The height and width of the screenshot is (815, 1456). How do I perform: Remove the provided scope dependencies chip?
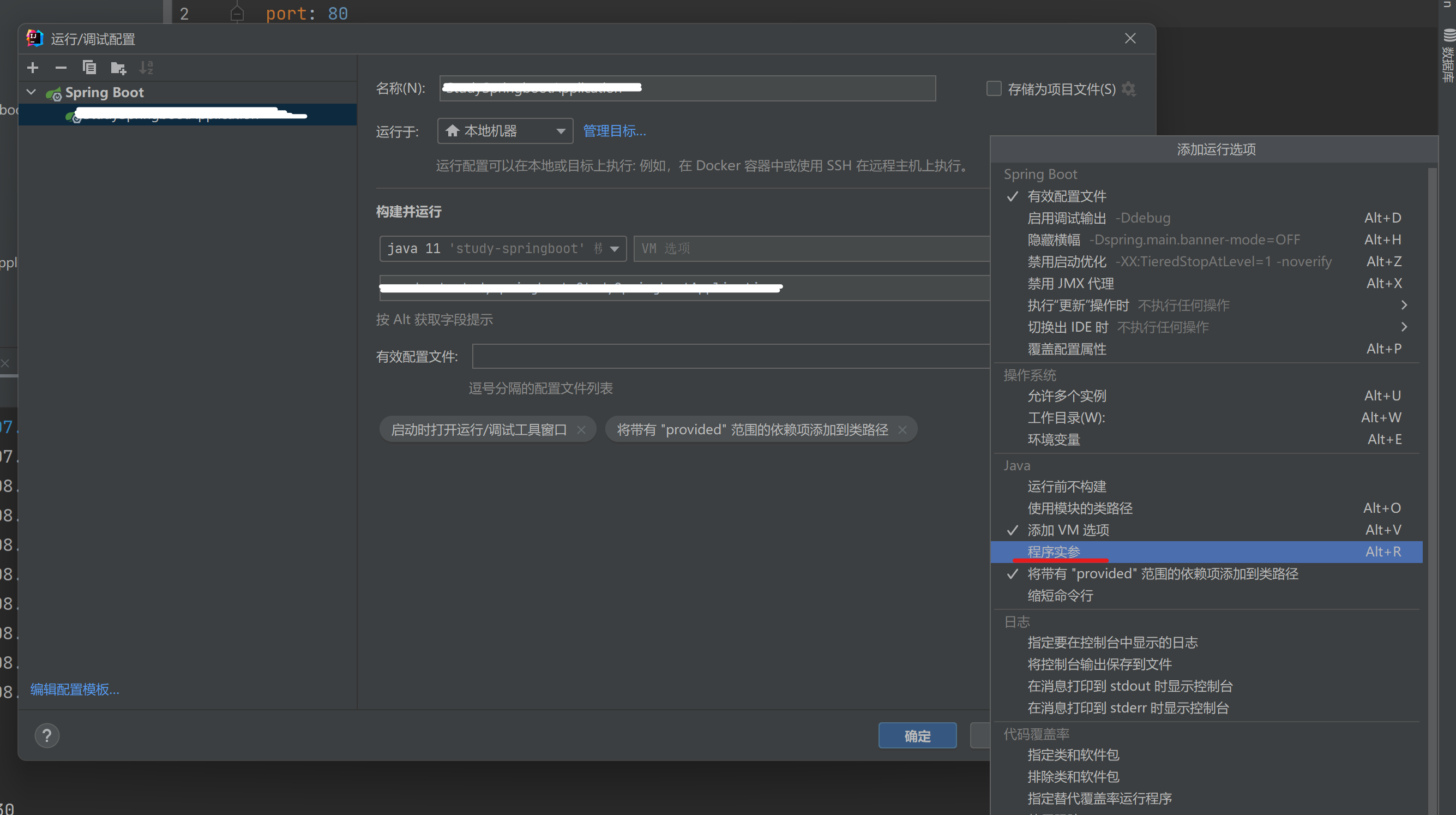click(x=903, y=430)
